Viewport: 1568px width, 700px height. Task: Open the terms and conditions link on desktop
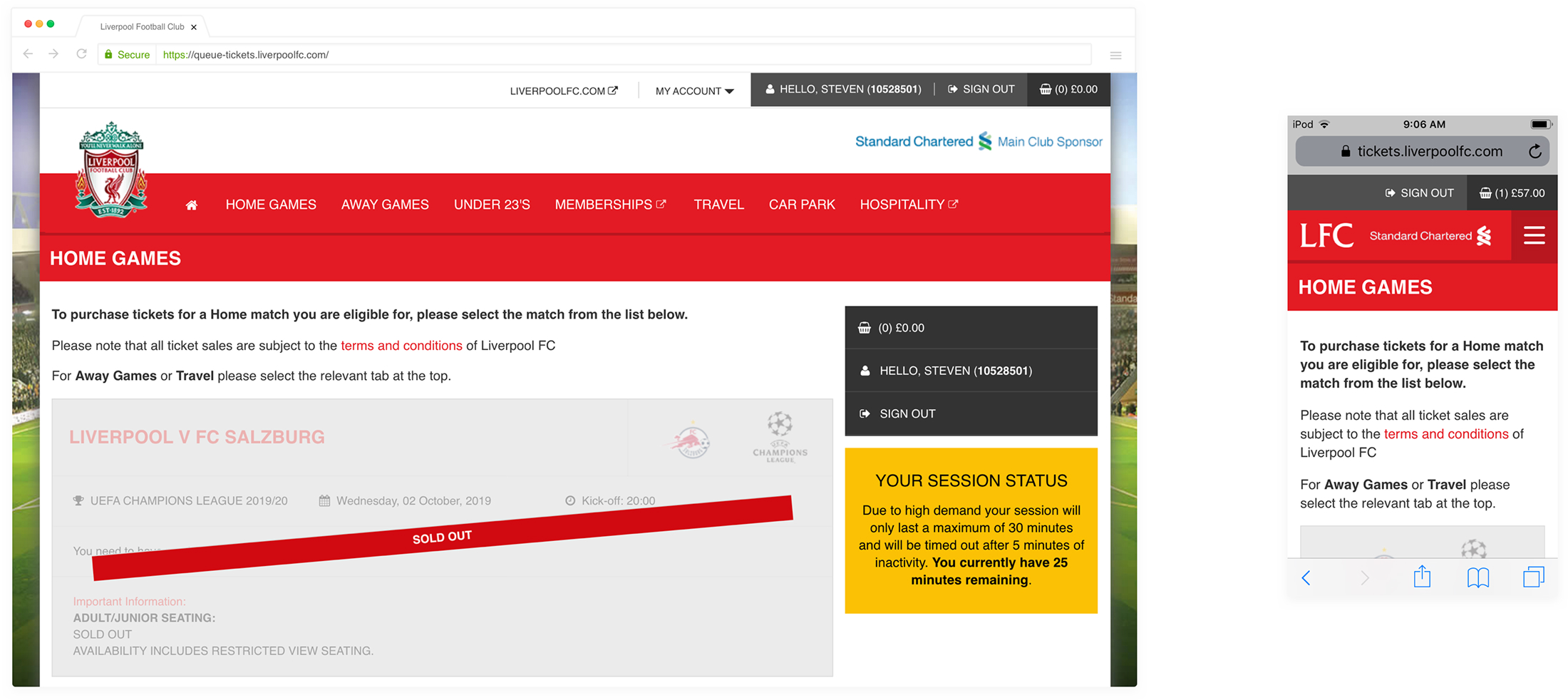coord(401,346)
